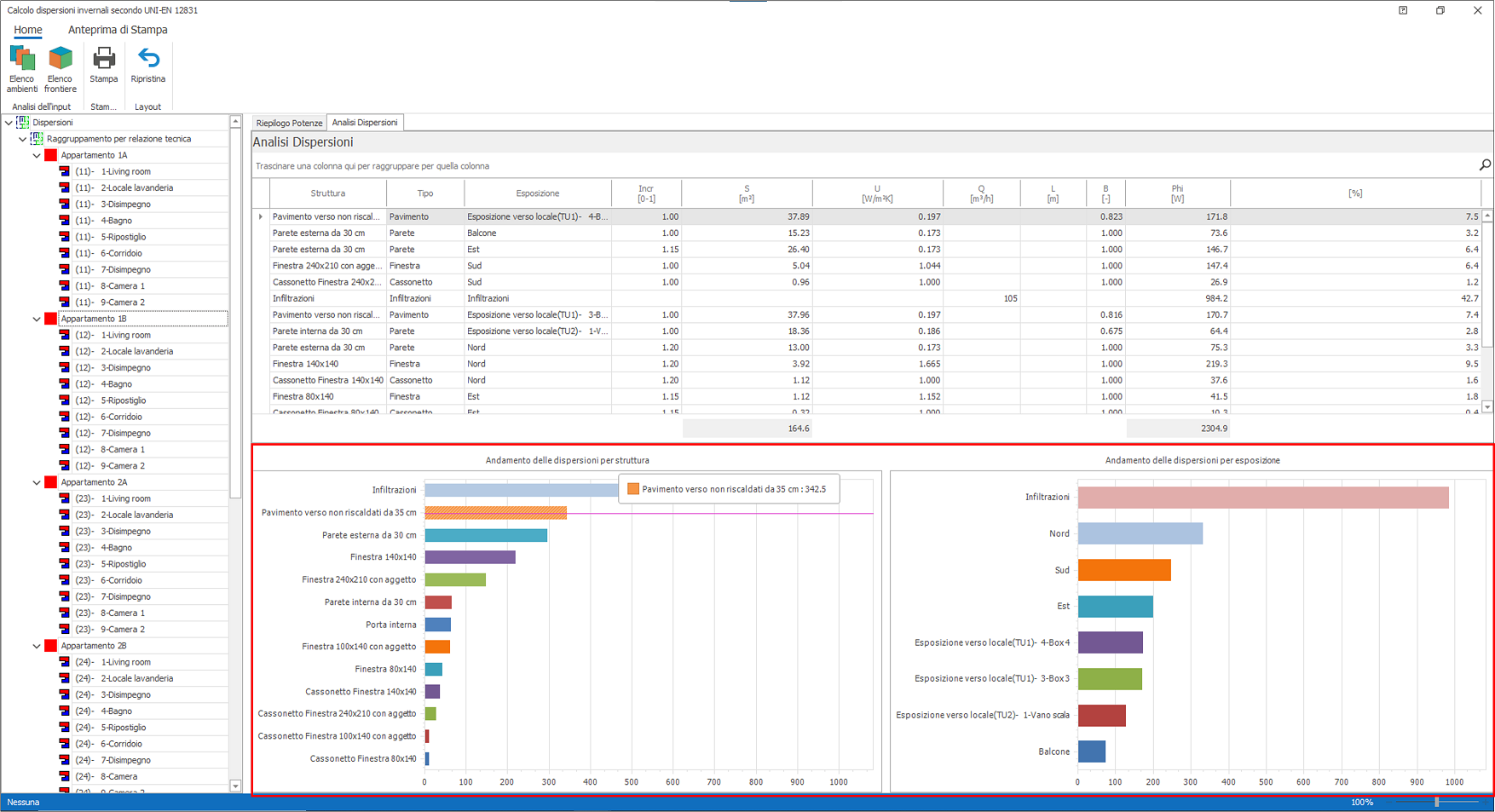Adjust the zoom slider in status bar
This screenshot has width=1495, height=812.
click(x=1436, y=802)
